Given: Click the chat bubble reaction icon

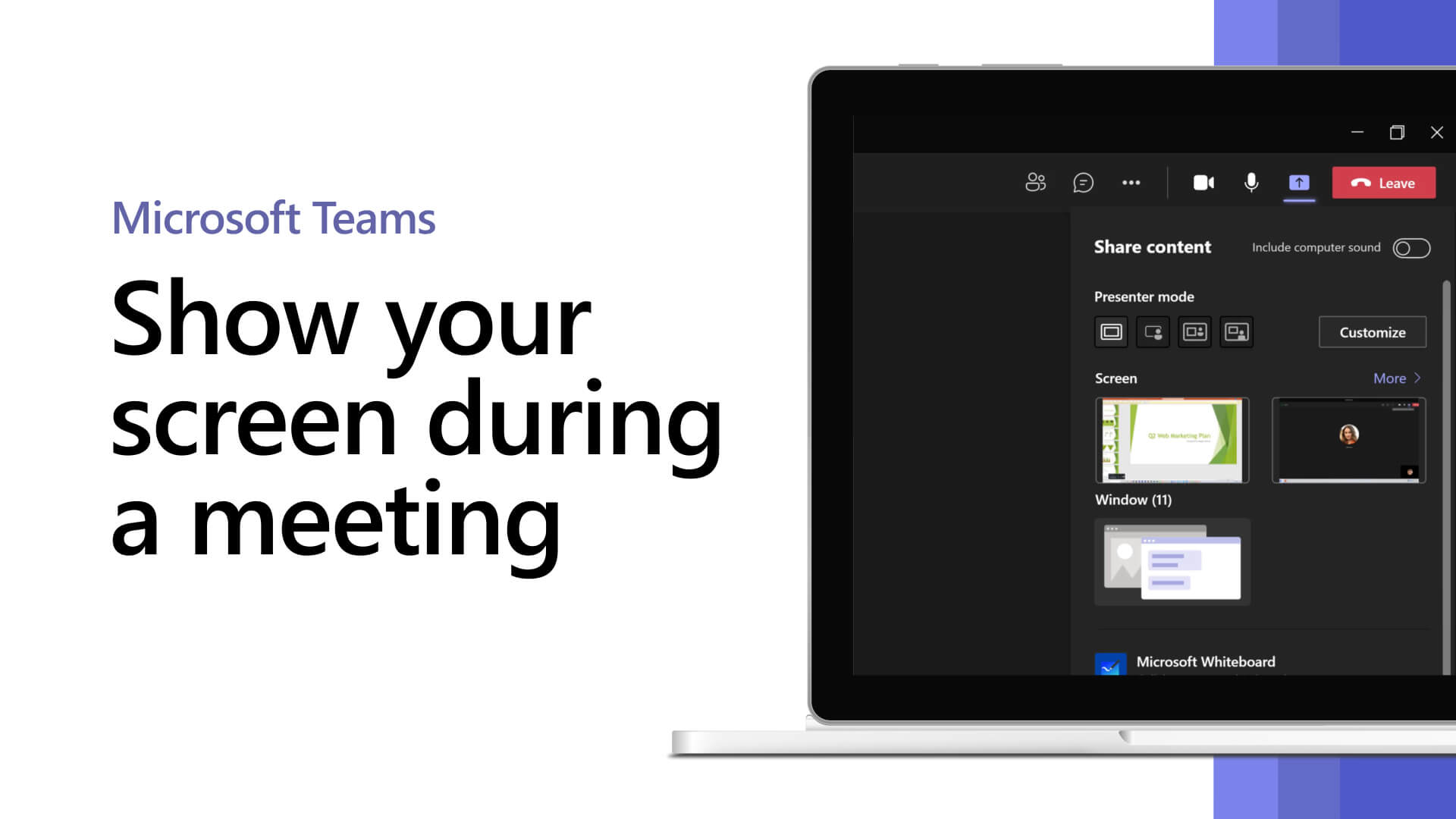Looking at the screenshot, I should [1083, 182].
